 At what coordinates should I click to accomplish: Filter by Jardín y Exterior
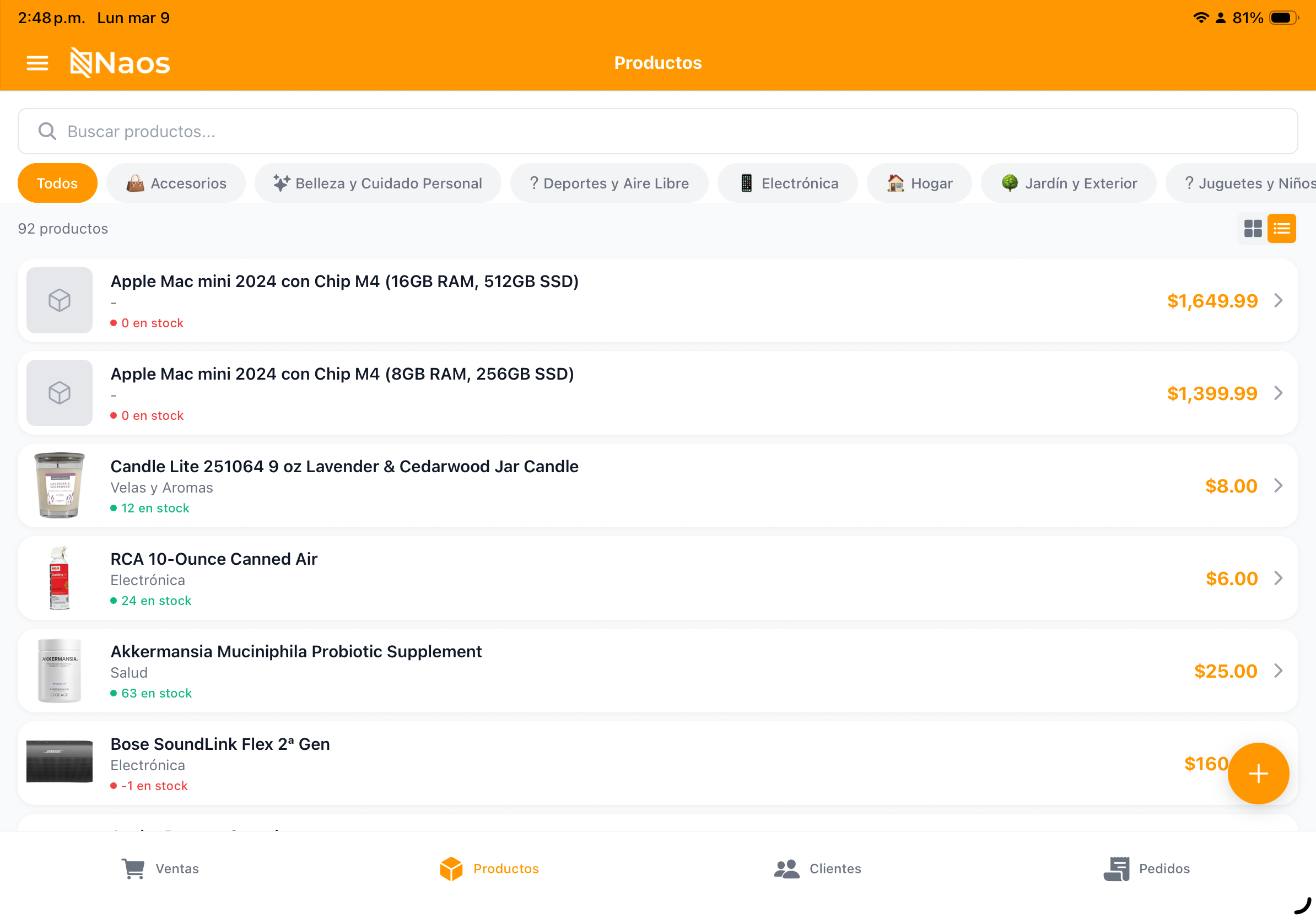pos(1069,183)
